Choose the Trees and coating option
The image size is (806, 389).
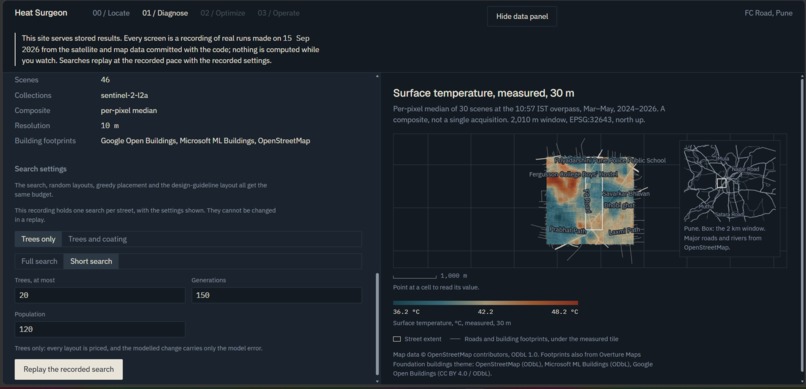(97, 239)
